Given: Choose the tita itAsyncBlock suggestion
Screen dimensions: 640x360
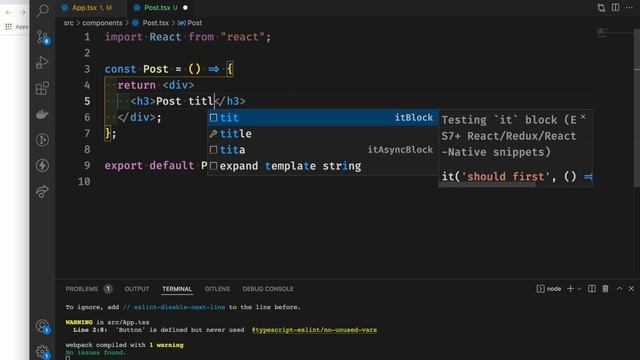Looking at the screenshot, I should 322,150.
